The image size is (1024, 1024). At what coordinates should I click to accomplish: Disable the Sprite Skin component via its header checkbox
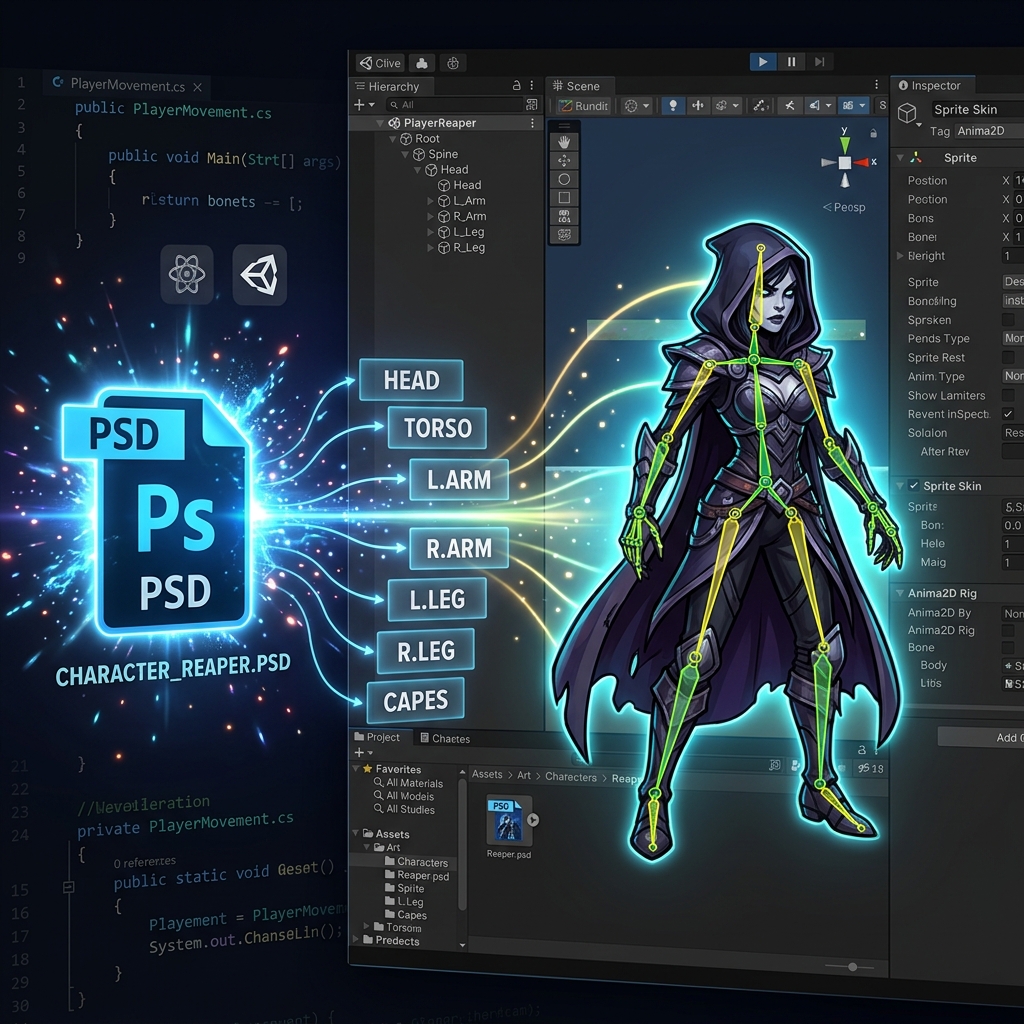click(914, 485)
